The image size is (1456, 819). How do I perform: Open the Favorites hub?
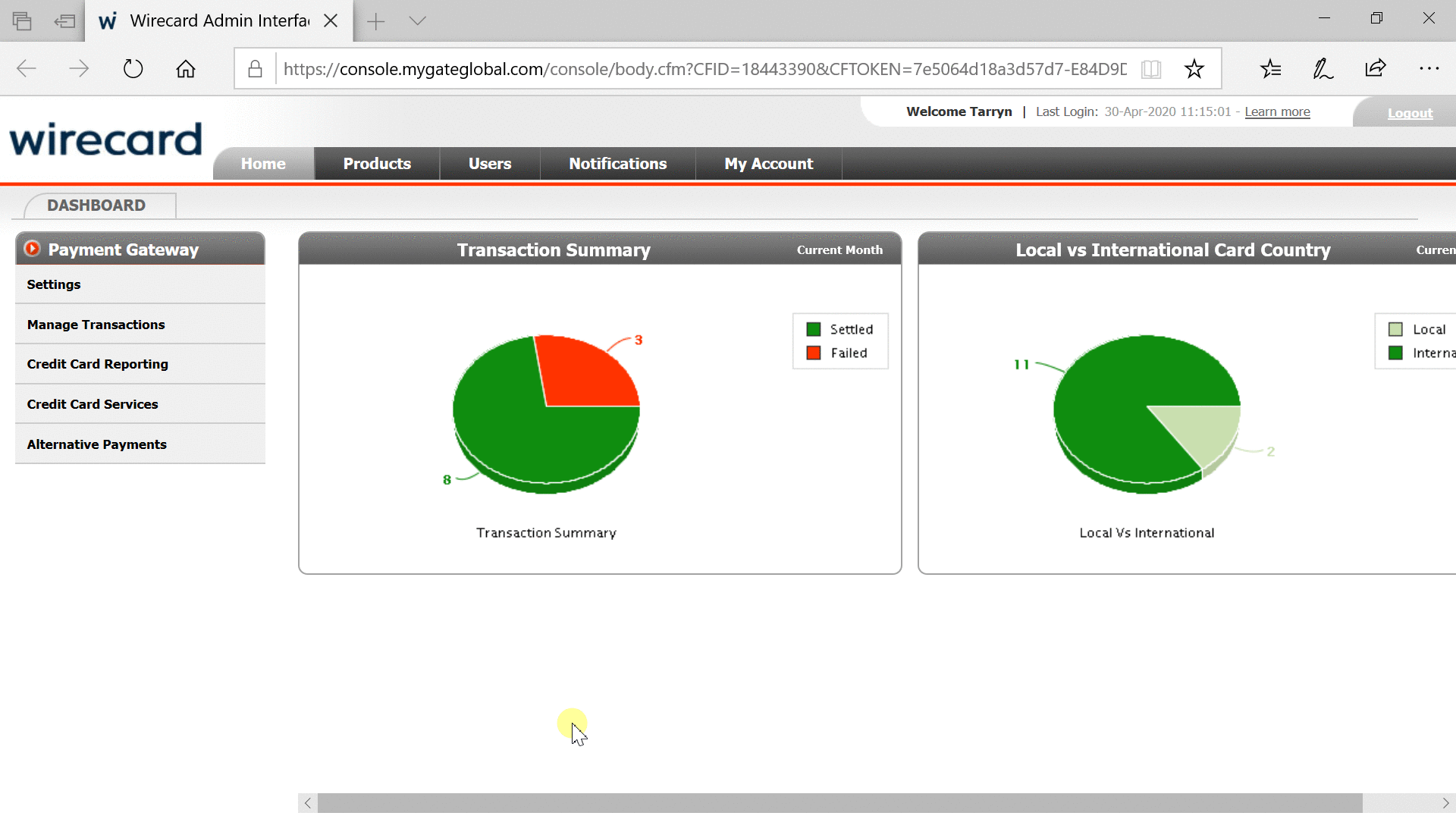(1271, 69)
